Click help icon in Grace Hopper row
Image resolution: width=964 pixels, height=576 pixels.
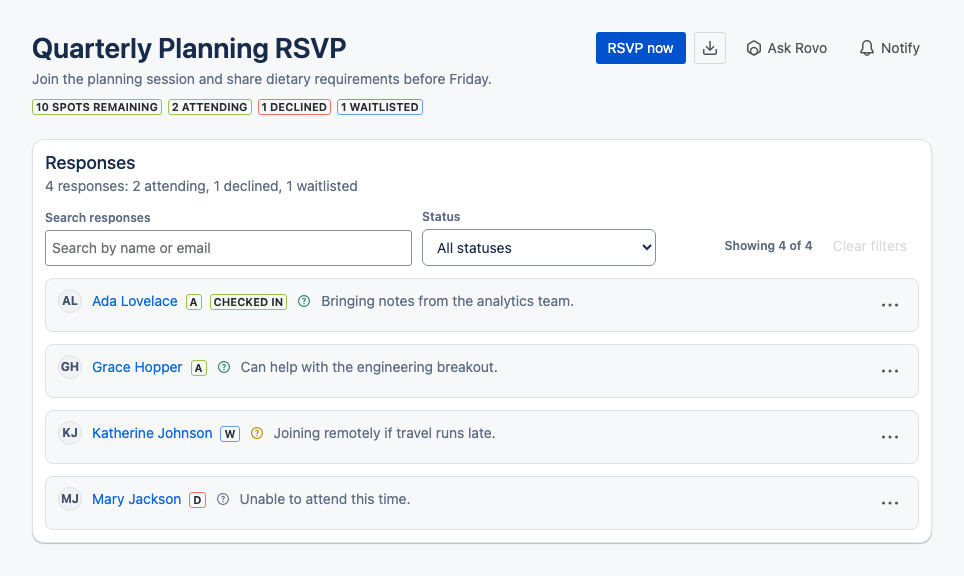click(x=224, y=367)
